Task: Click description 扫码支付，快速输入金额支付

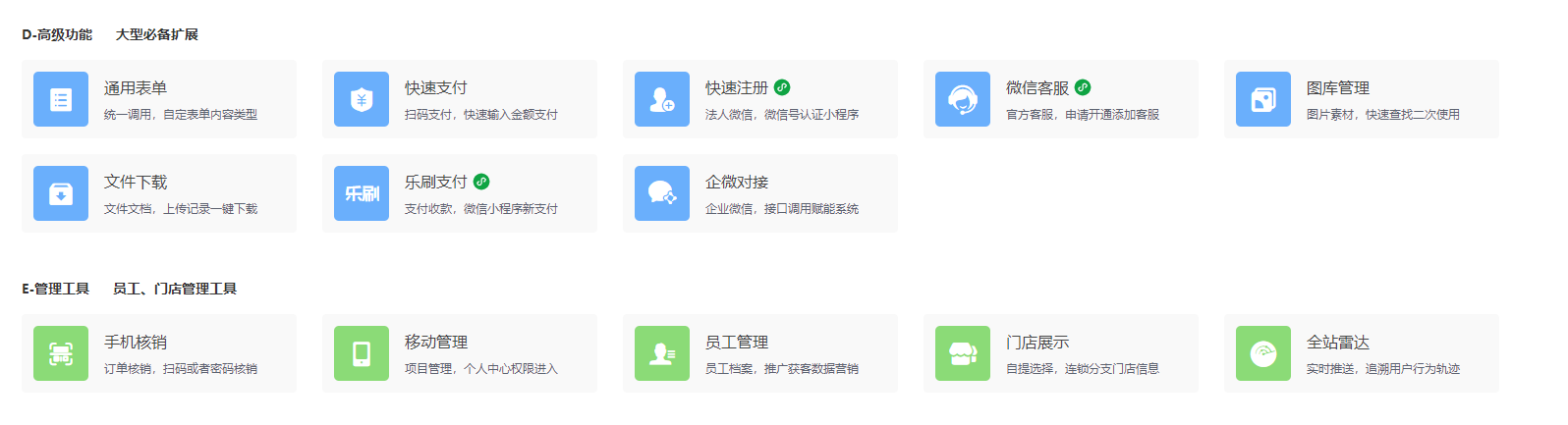Action: [481, 114]
